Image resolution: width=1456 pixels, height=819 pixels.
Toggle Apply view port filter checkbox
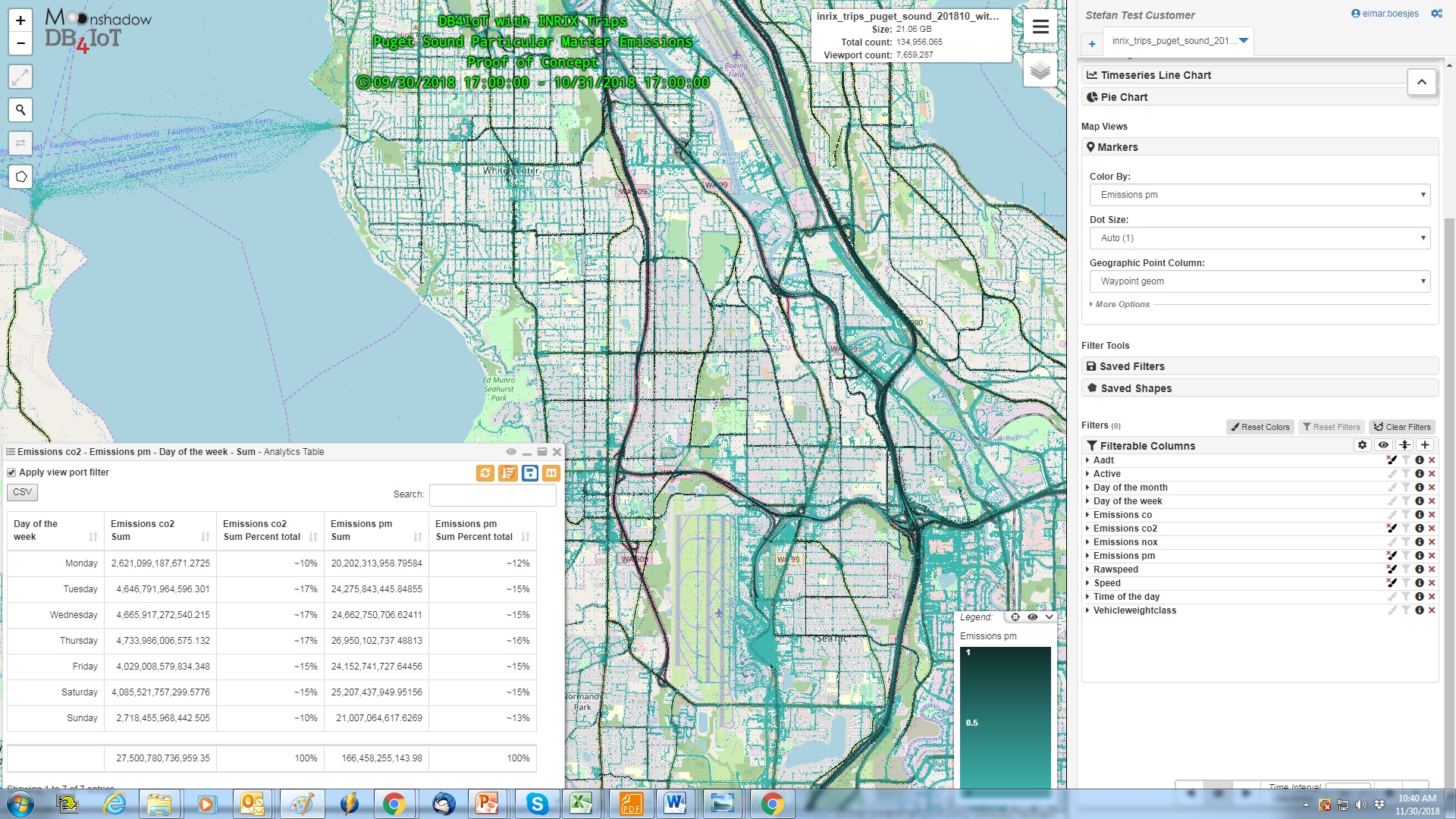point(11,472)
